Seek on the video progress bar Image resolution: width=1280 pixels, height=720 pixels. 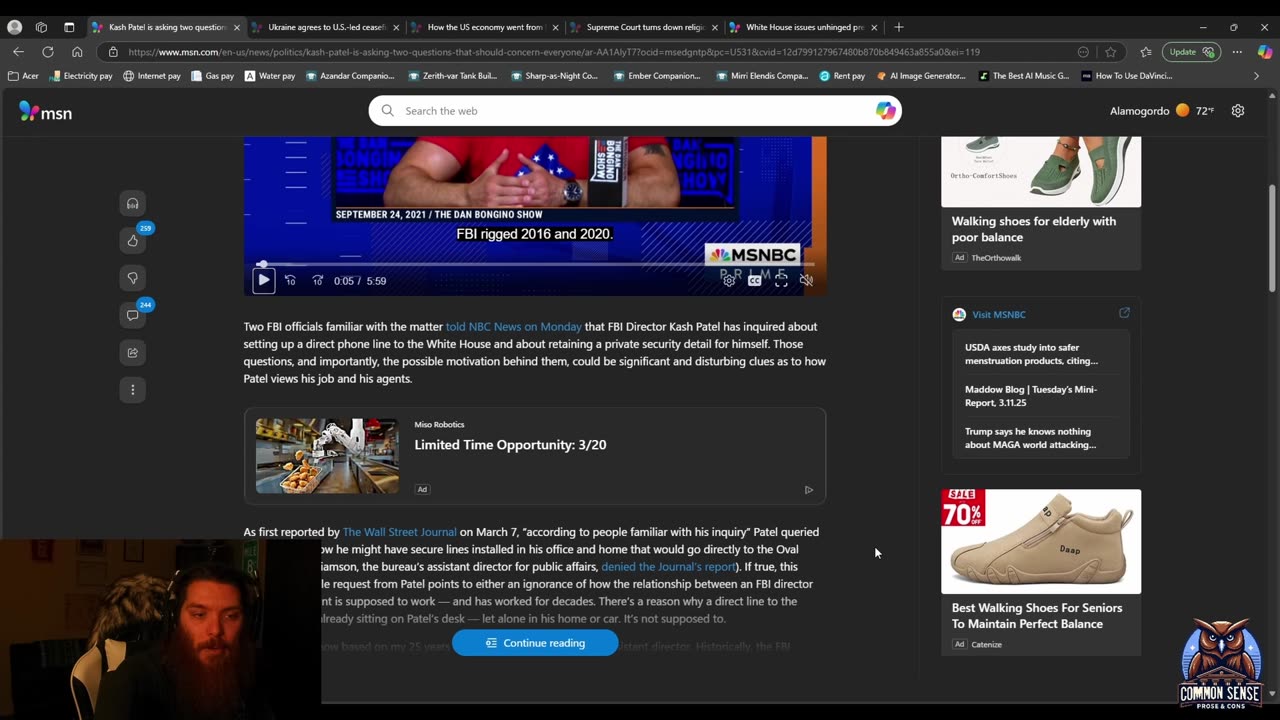coord(536,264)
